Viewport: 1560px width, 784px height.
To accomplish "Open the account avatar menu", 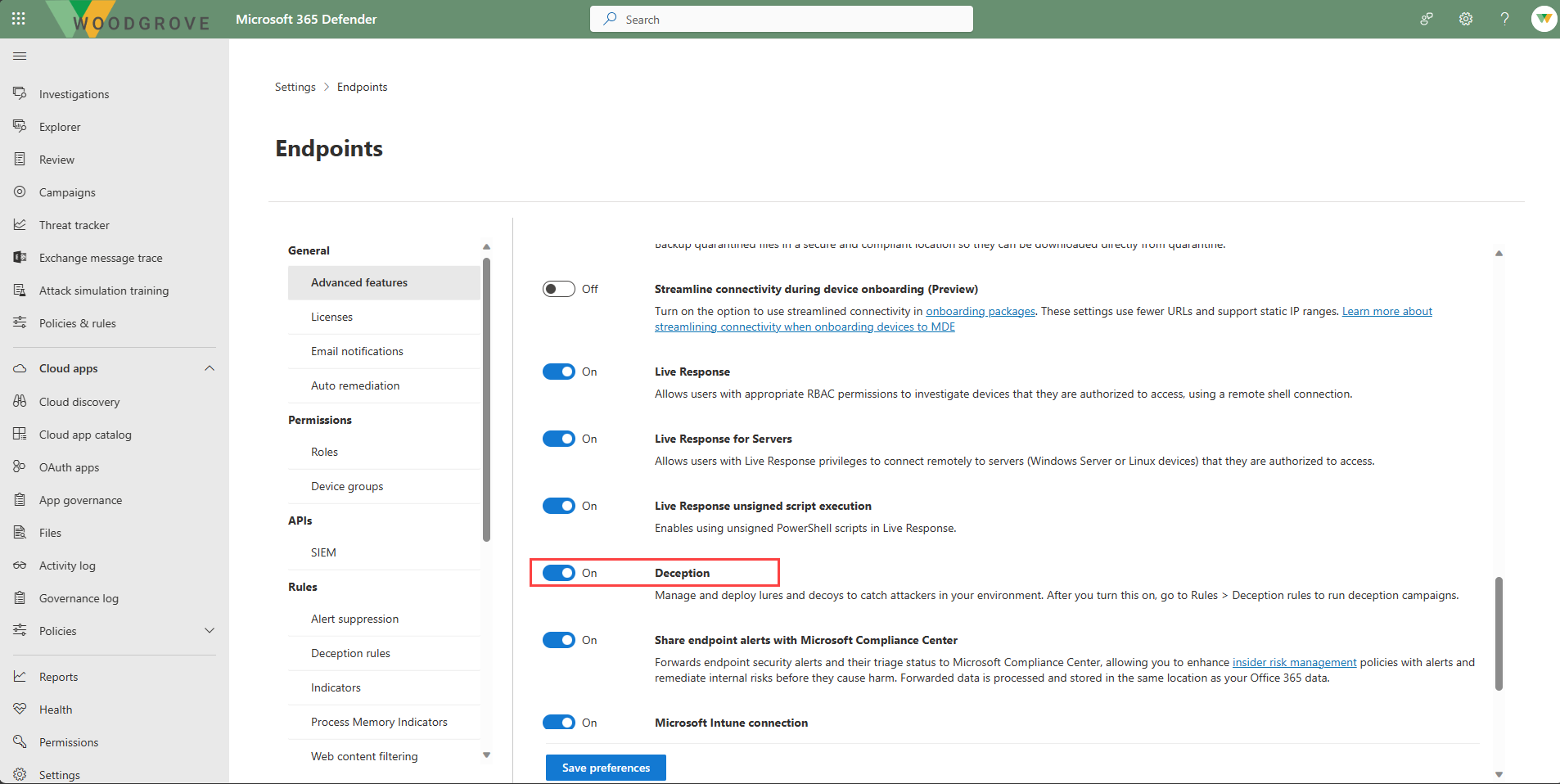I will click(x=1544, y=19).
